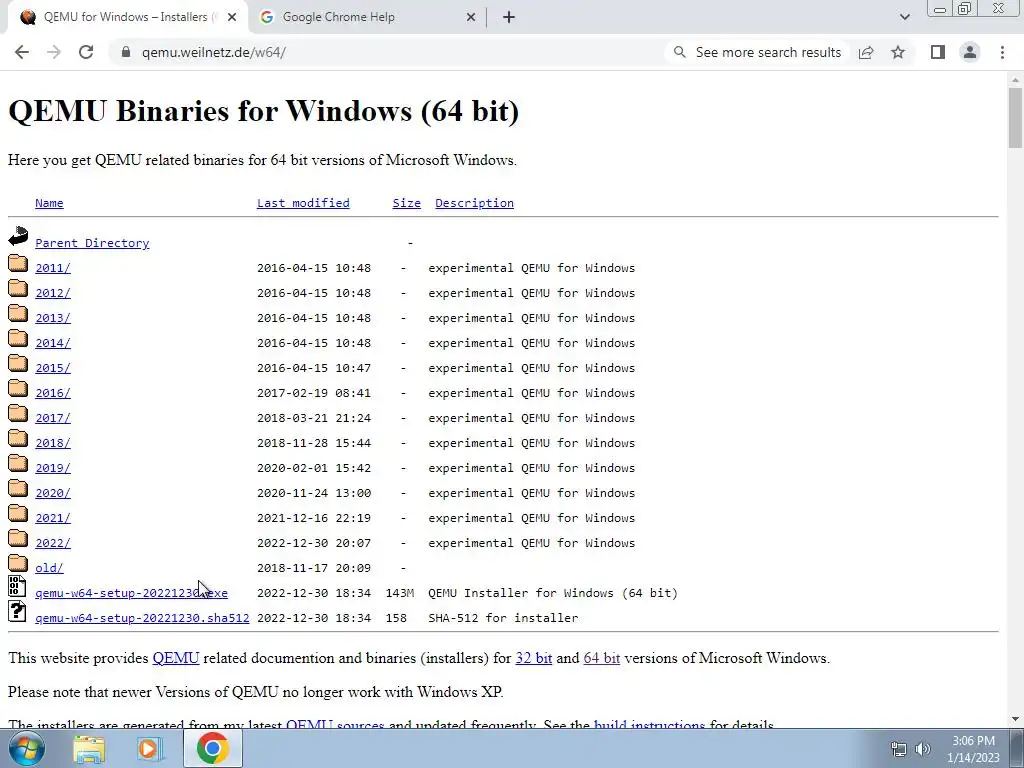1024x768 pixels.
Task: Follow the 64 bit link
Action: (601, 658)
